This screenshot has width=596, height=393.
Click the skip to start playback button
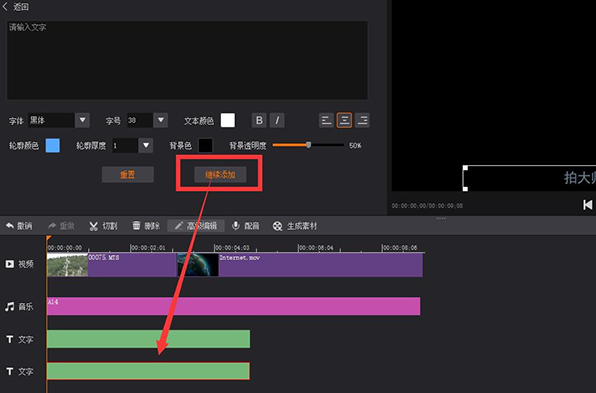(x=588, y=205)
